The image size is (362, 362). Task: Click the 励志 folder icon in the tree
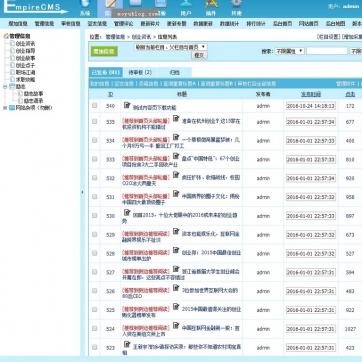click(x=12, y=87)
